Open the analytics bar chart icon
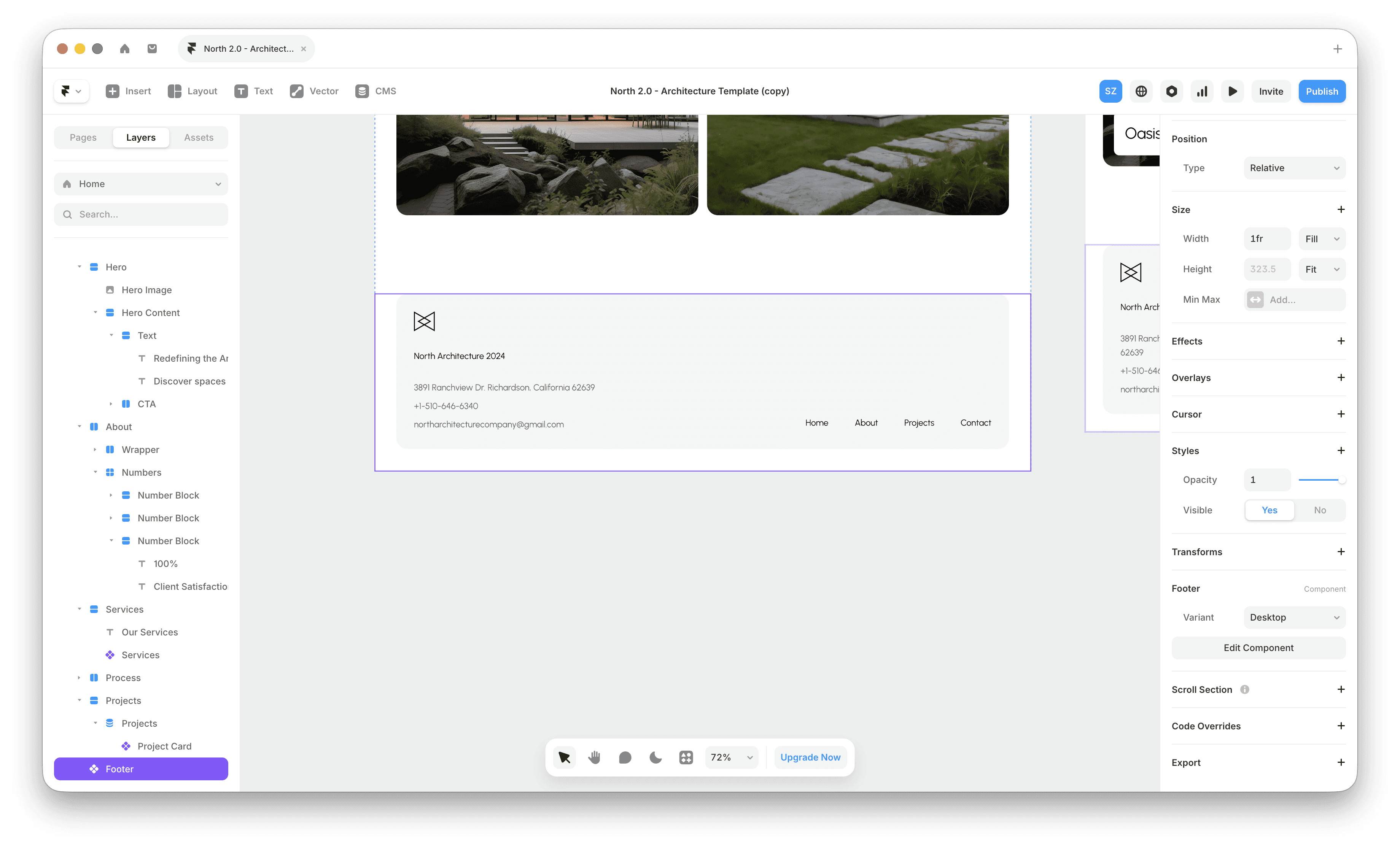Image resolution: width=1400 pixels, height=848 pixels. click(x=1202, y=91)
